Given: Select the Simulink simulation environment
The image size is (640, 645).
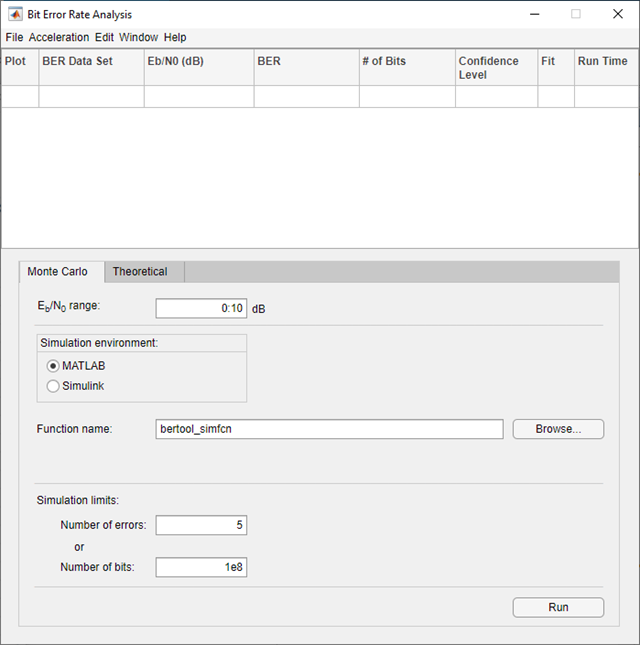Looking at the screenshot, I should [x=53, y=386].
